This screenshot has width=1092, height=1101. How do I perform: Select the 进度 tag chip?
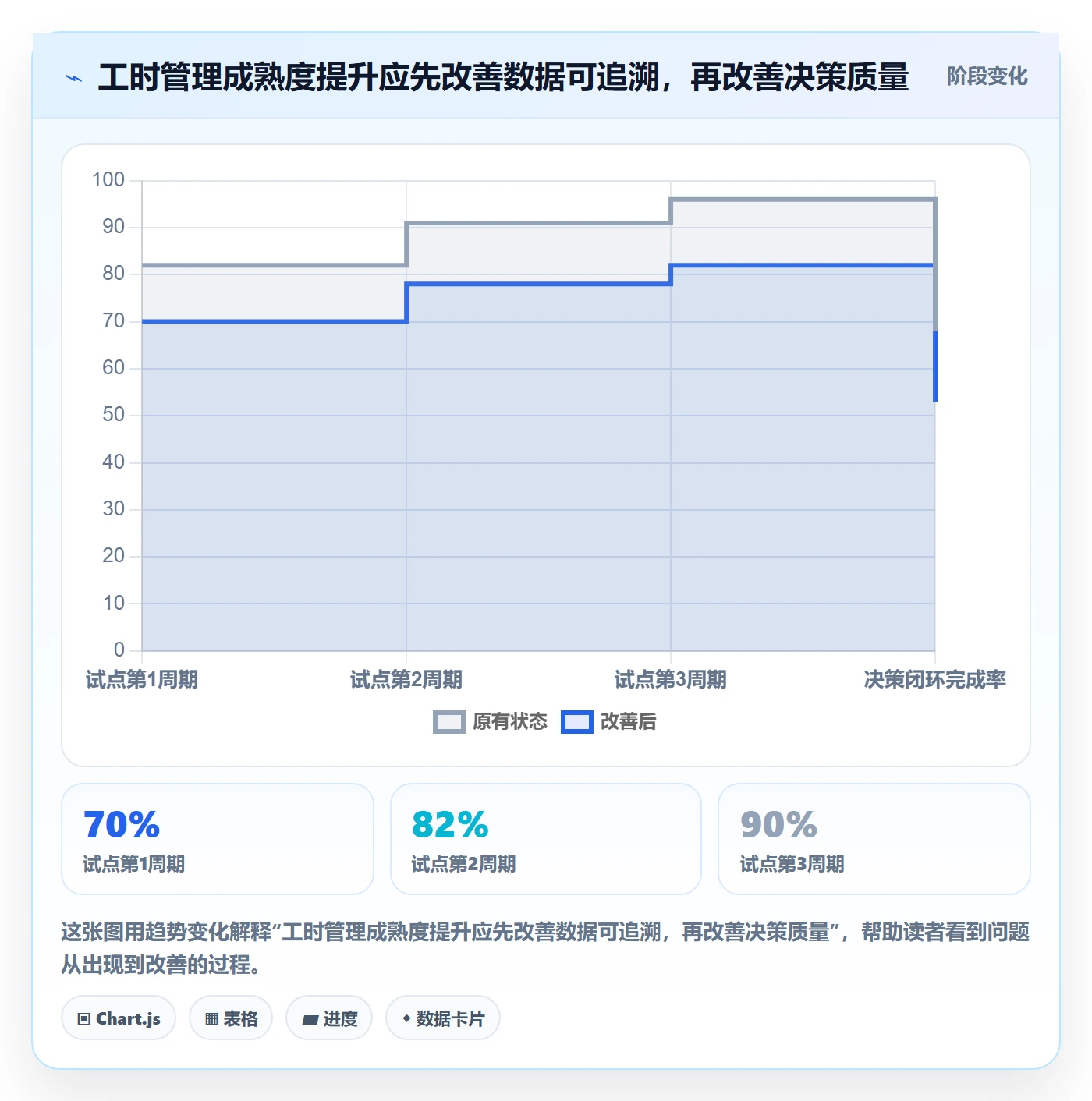(x=329, y=1018)
